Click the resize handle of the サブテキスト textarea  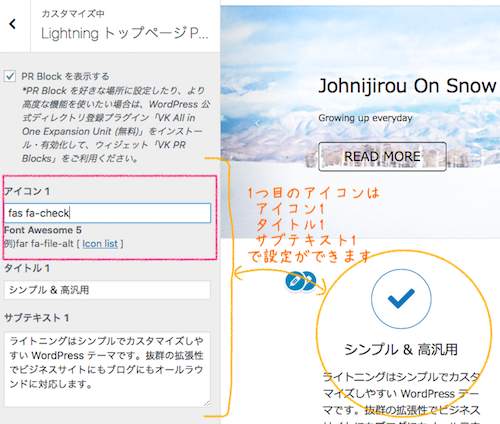coord(207,403)
